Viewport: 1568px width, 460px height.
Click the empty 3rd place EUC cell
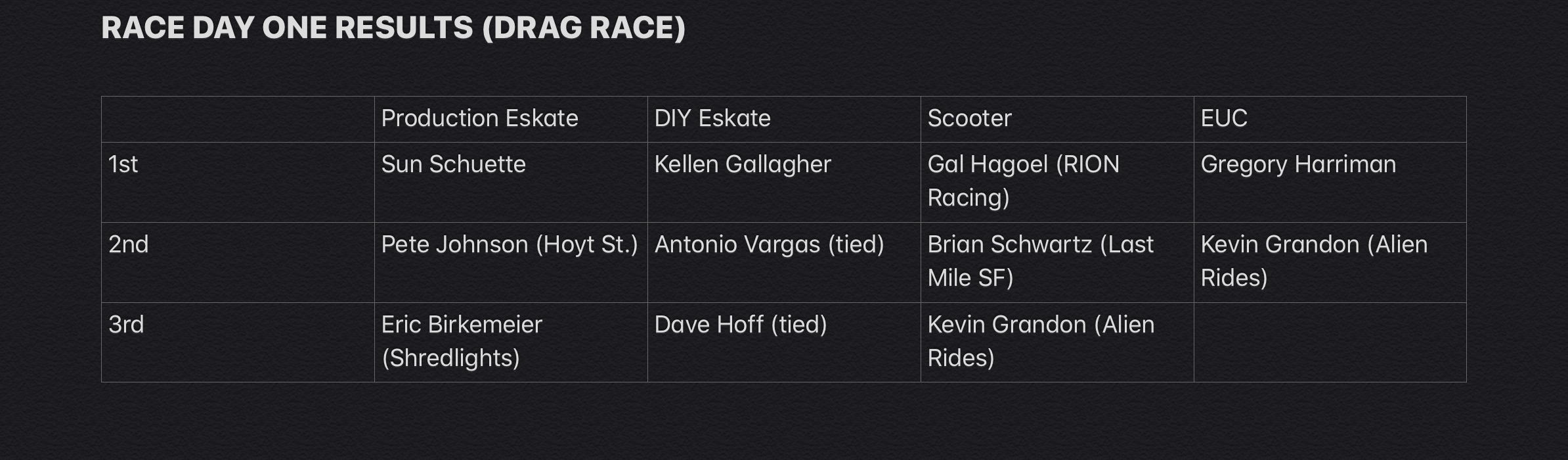(1330, 342)
